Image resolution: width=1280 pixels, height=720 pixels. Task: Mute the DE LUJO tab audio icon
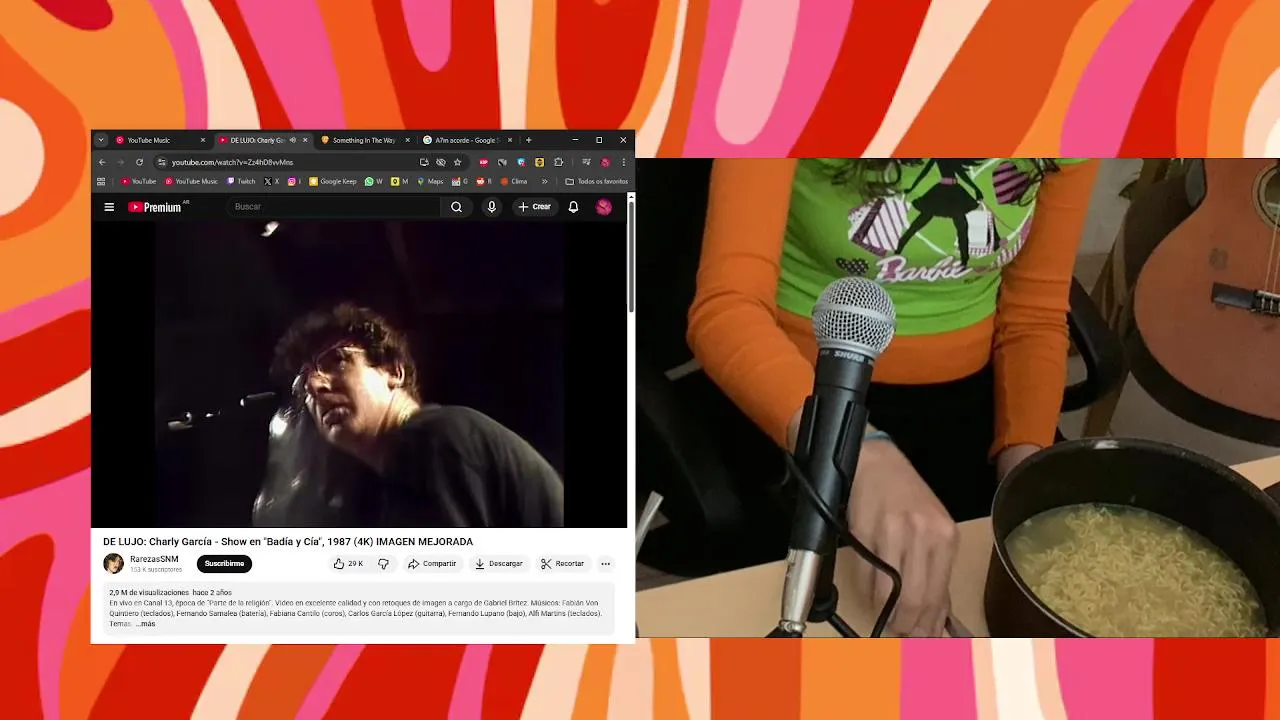tap(292, 140)
